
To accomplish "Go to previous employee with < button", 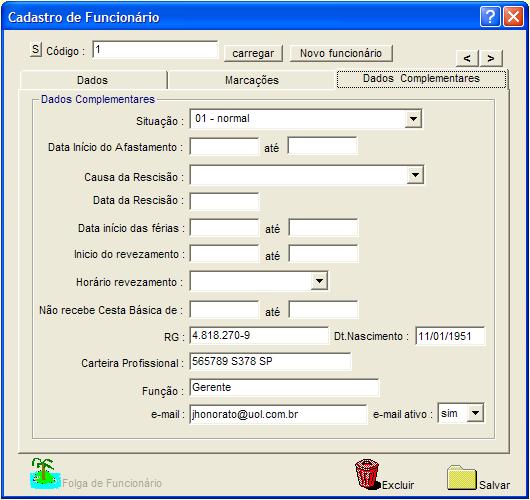I will pos(467,58).
